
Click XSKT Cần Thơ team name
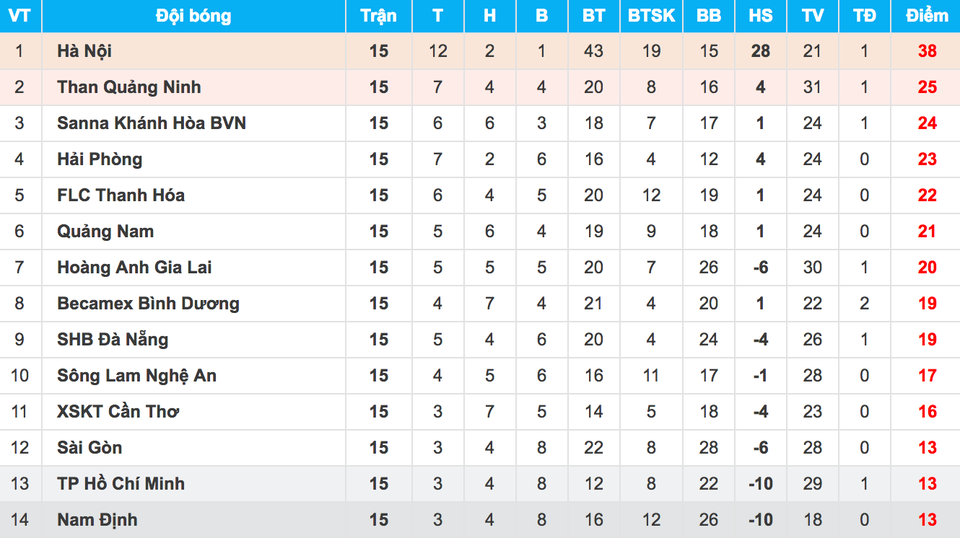tap(118, 411)
